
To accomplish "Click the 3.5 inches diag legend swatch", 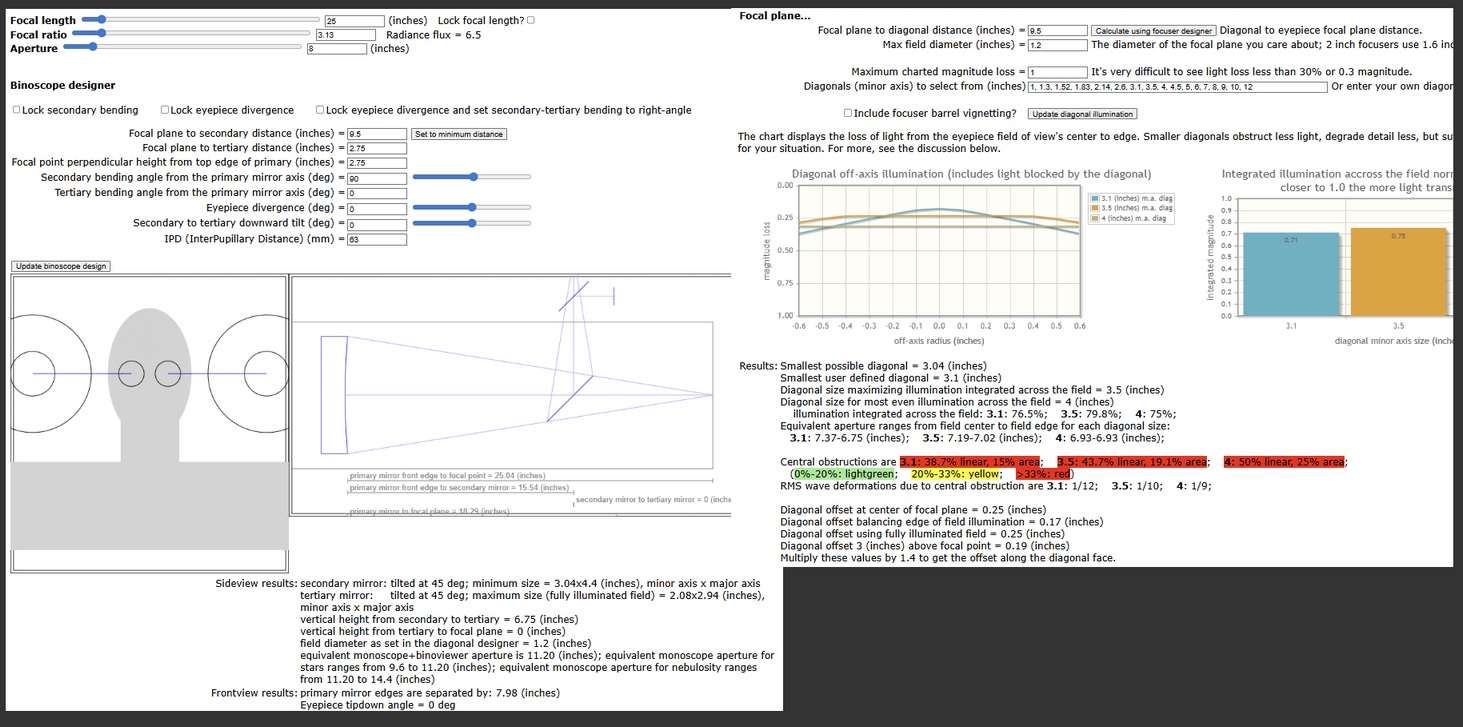I will click(1095, 208).
